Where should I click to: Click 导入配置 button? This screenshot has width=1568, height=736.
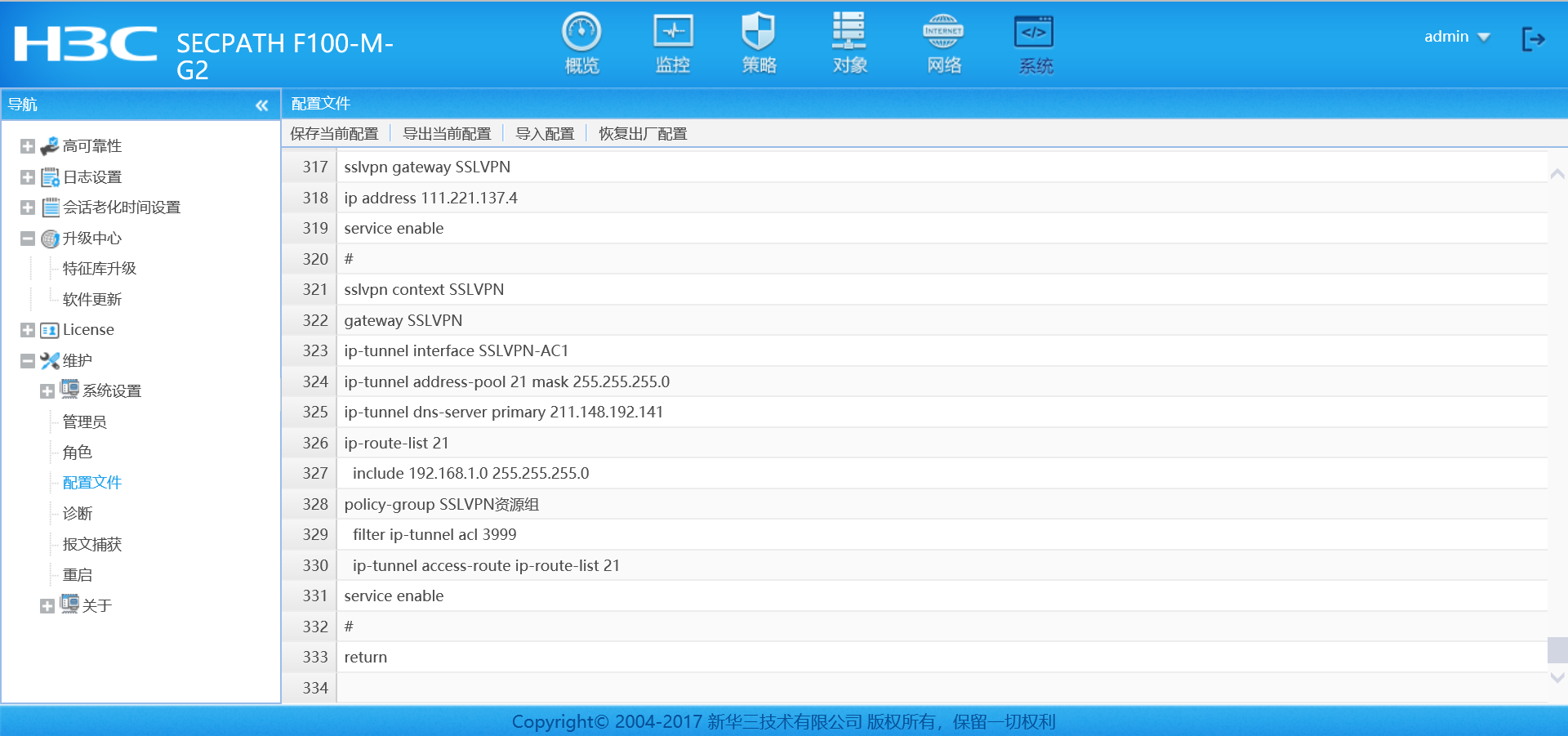pyautogui.click(x=545, y=134)
